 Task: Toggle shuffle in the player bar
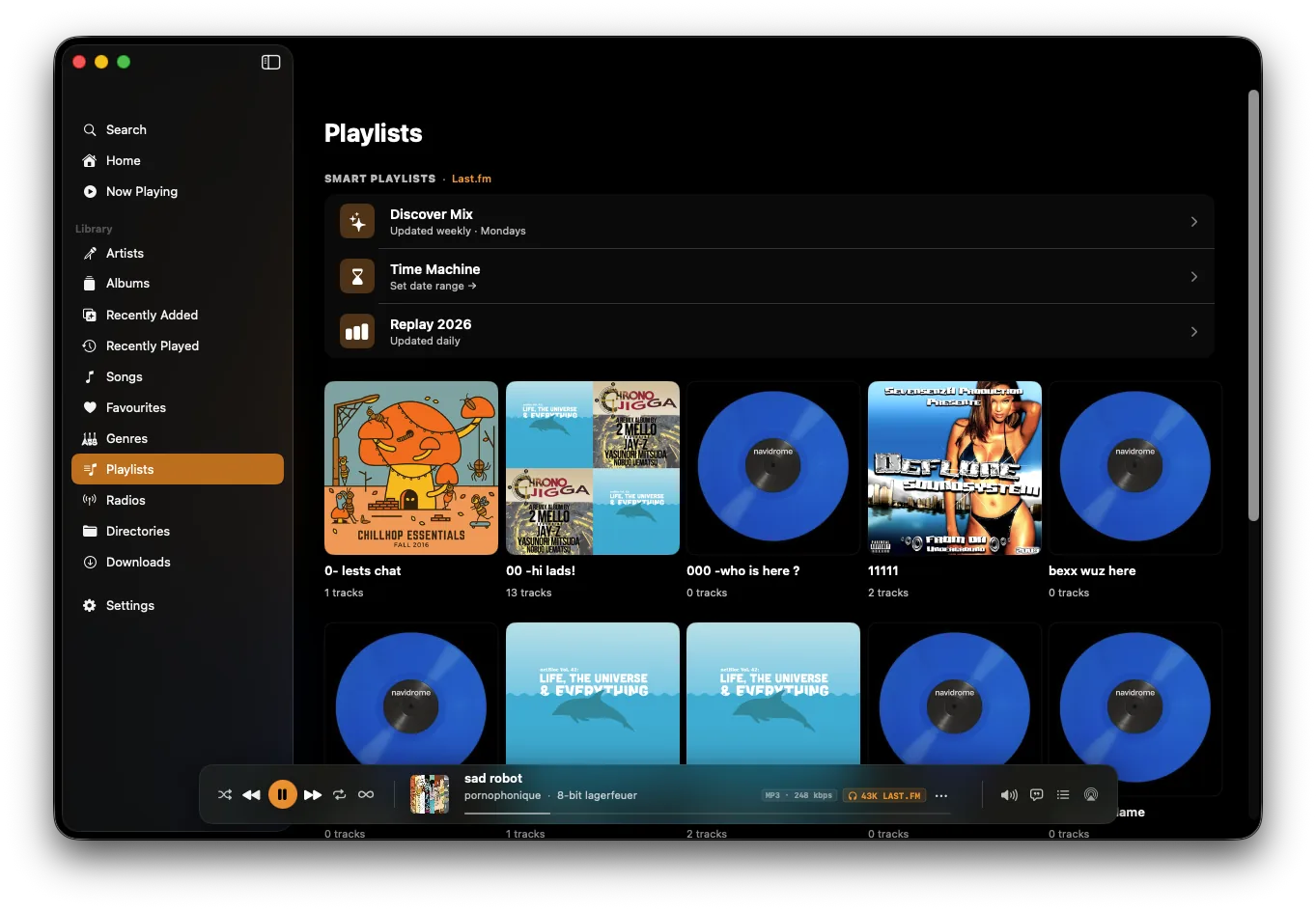point(225,795)
